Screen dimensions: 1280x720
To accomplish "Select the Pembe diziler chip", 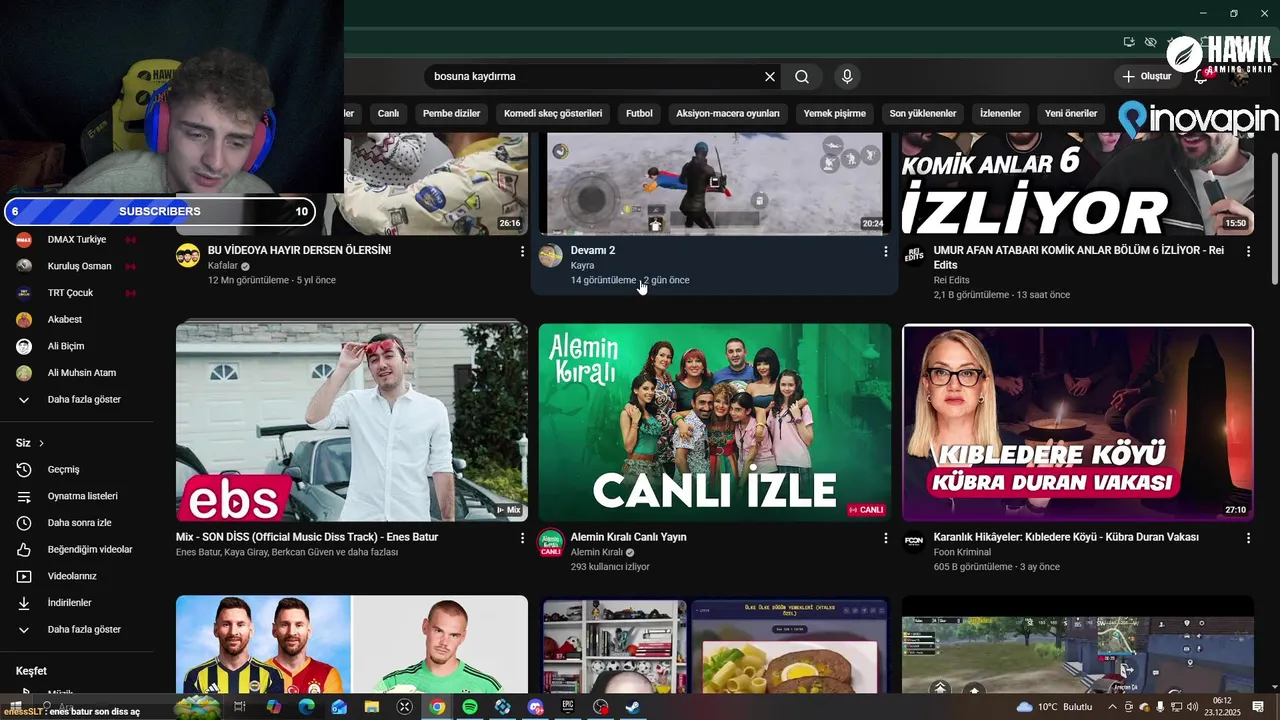I will 451,114.
